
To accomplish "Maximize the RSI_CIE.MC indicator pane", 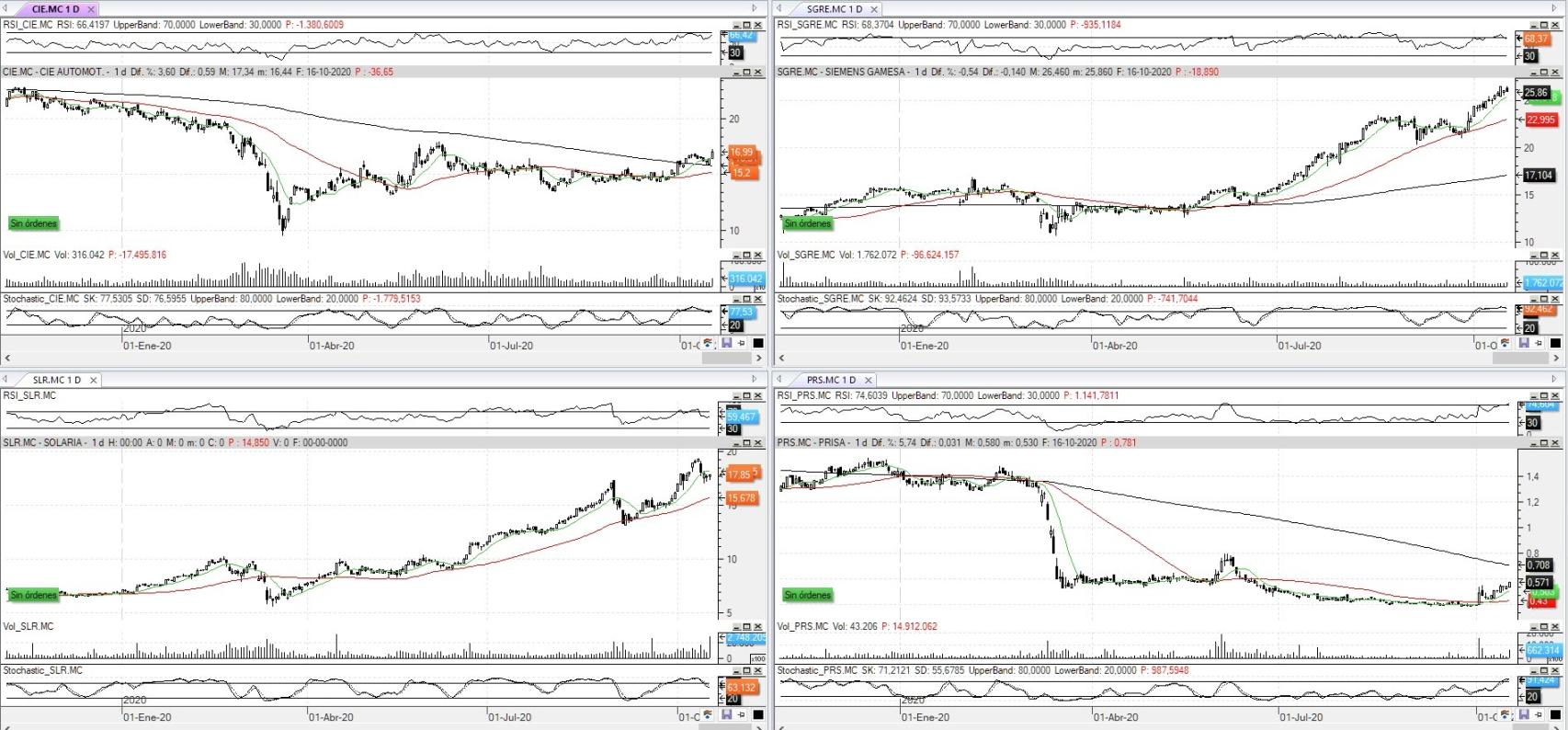I will 746,25.
